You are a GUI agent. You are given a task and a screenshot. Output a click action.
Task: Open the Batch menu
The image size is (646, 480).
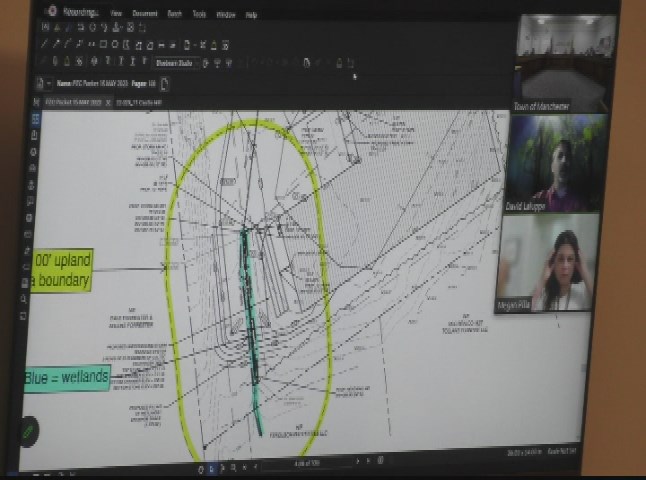[x=174, y=14]
